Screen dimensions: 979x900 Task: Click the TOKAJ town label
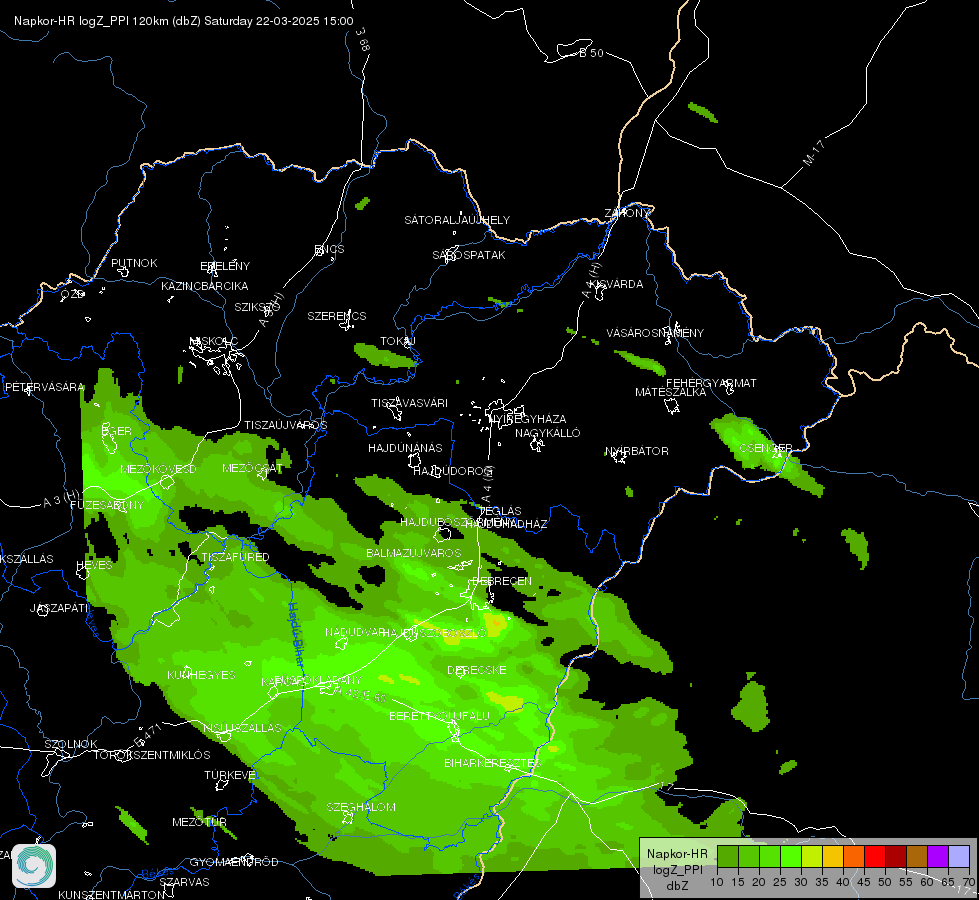click(x=398, y=342)
